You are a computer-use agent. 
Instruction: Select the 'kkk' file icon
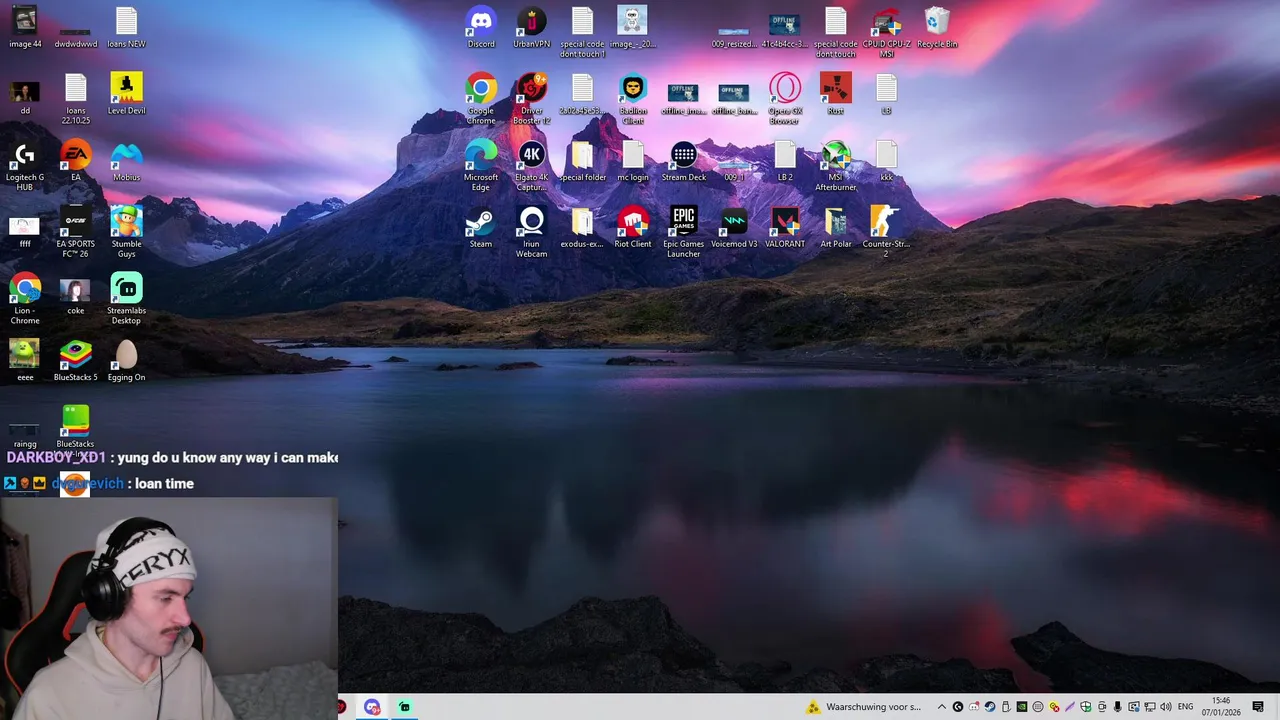click(886, 161)
